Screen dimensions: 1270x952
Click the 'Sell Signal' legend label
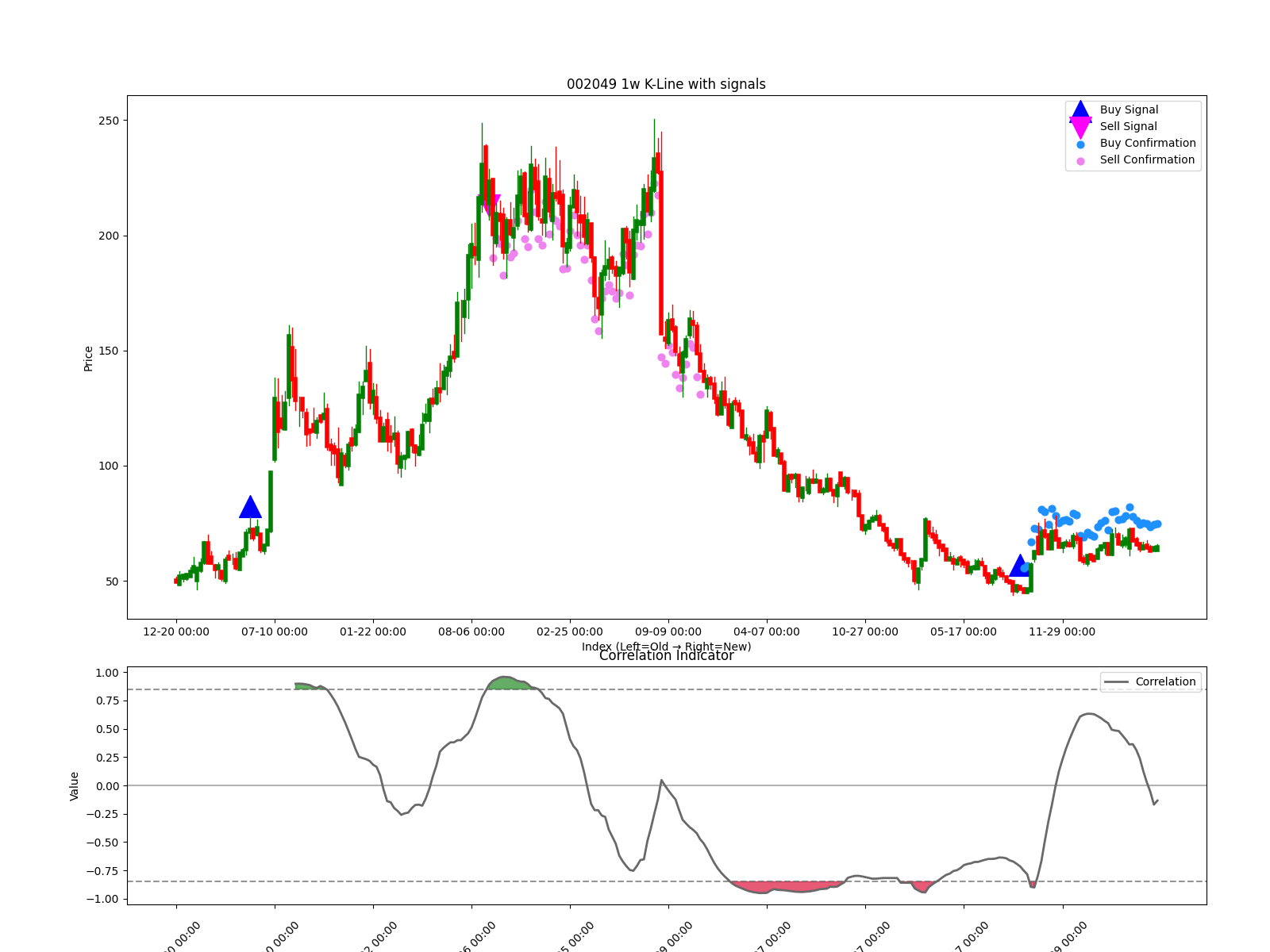1128,127
